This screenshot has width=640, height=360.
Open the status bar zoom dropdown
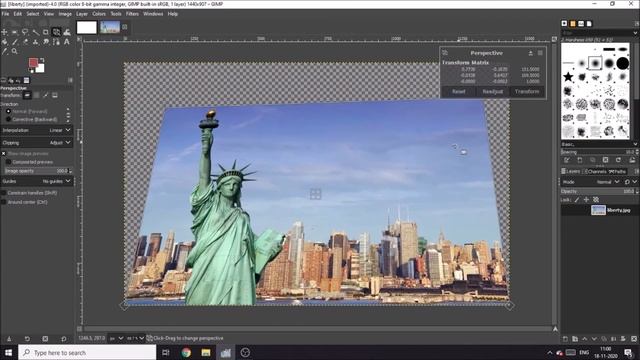(x=135, y=338)
